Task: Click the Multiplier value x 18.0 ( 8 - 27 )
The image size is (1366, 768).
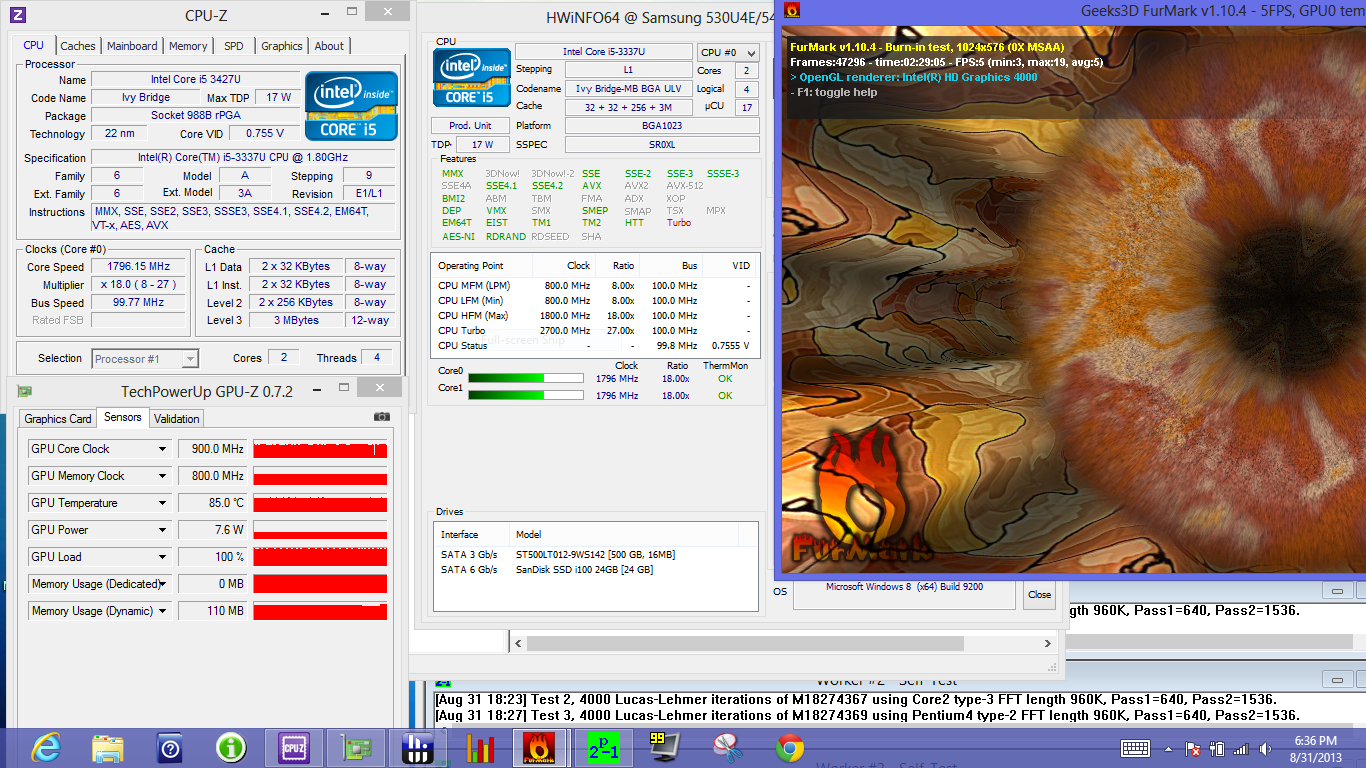Action: (139, 285)
